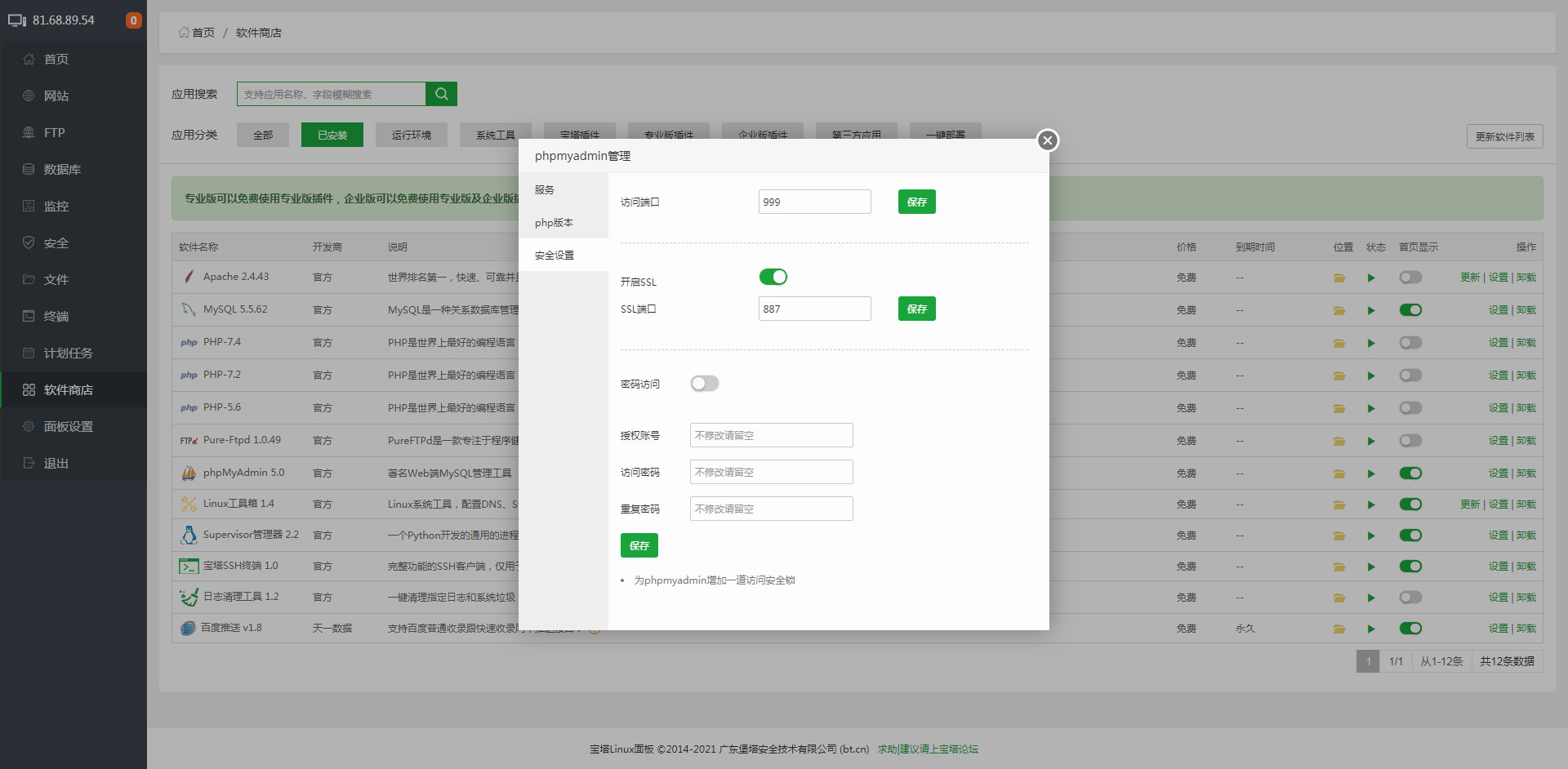
Task: Click the Linux工具箱 app icon
Action: pyautogui.click(x=189, y=504)
